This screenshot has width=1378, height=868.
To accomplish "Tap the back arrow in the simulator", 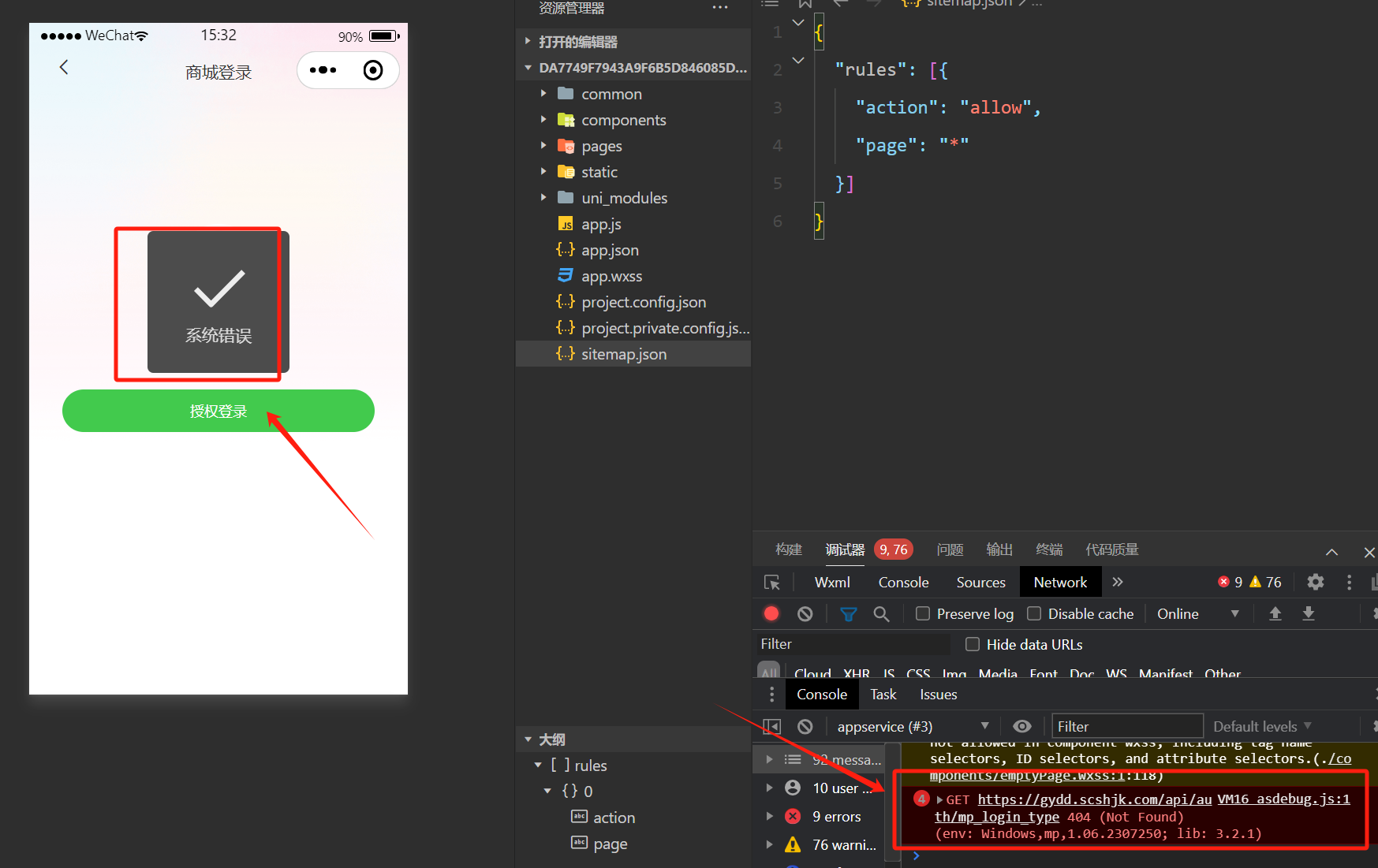I will 64,68.
